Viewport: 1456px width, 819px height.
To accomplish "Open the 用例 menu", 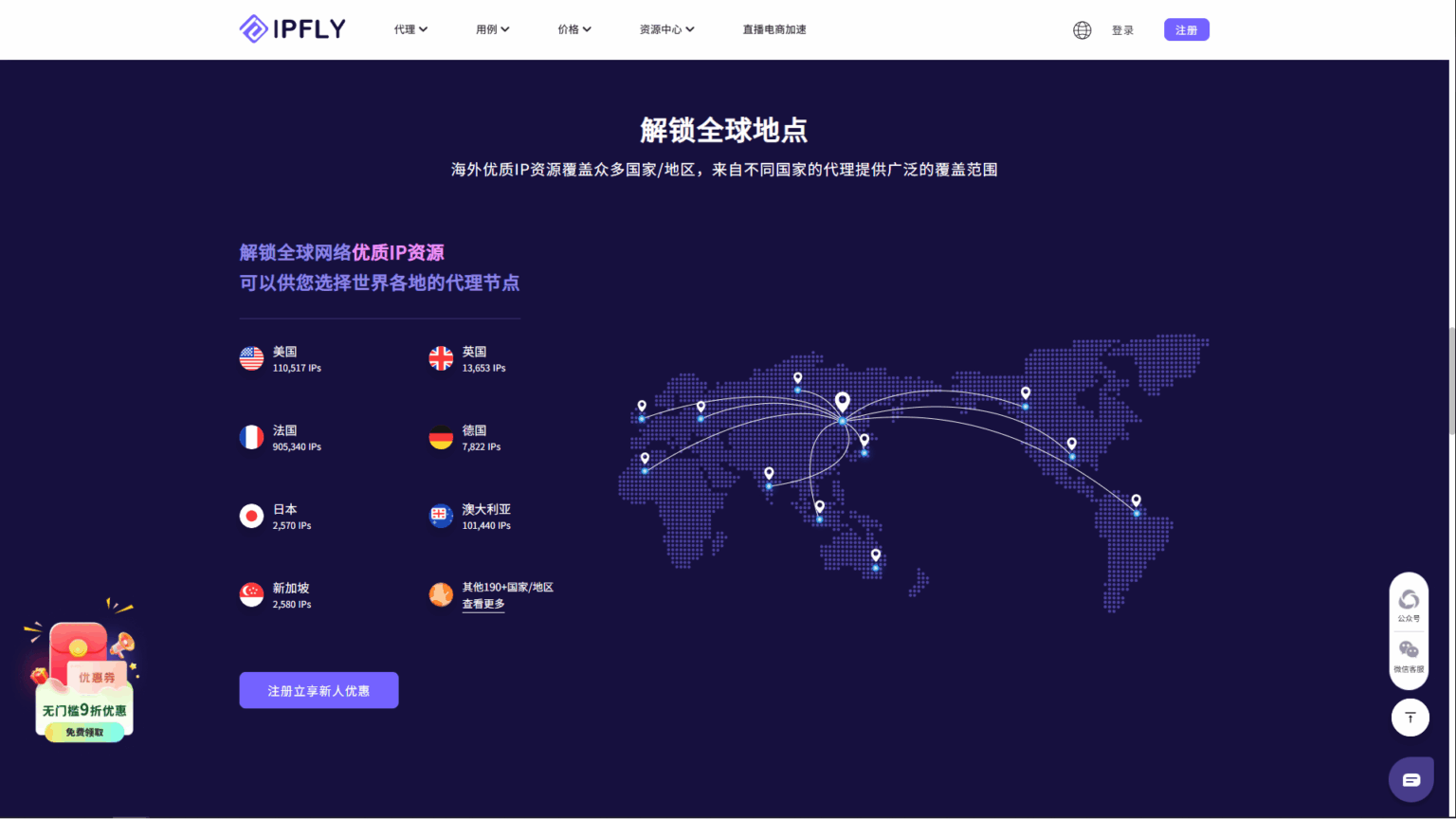I will (492, 28).
